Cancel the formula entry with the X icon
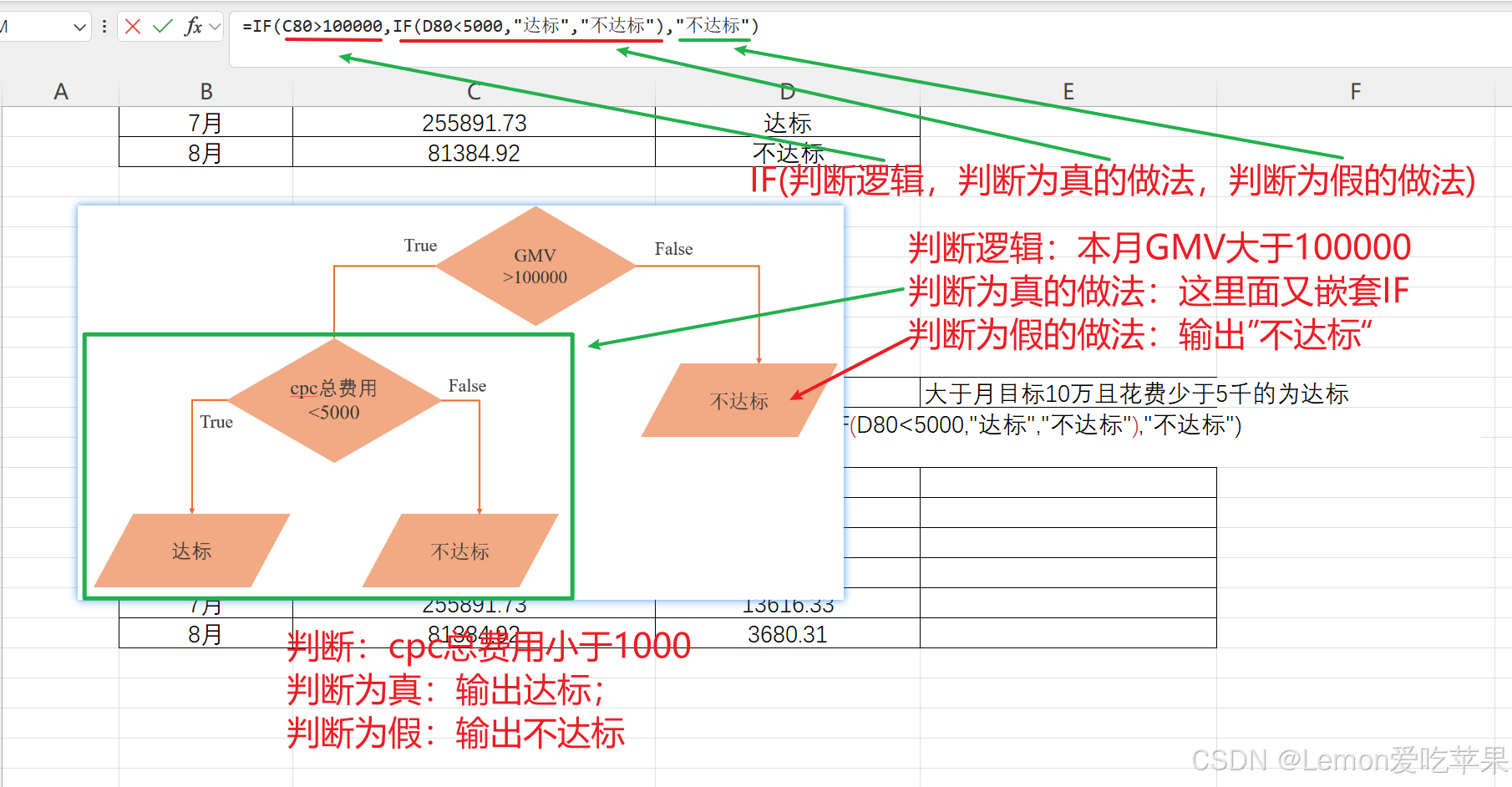Screen dimensions: 1512x787 tap(133, 27)
